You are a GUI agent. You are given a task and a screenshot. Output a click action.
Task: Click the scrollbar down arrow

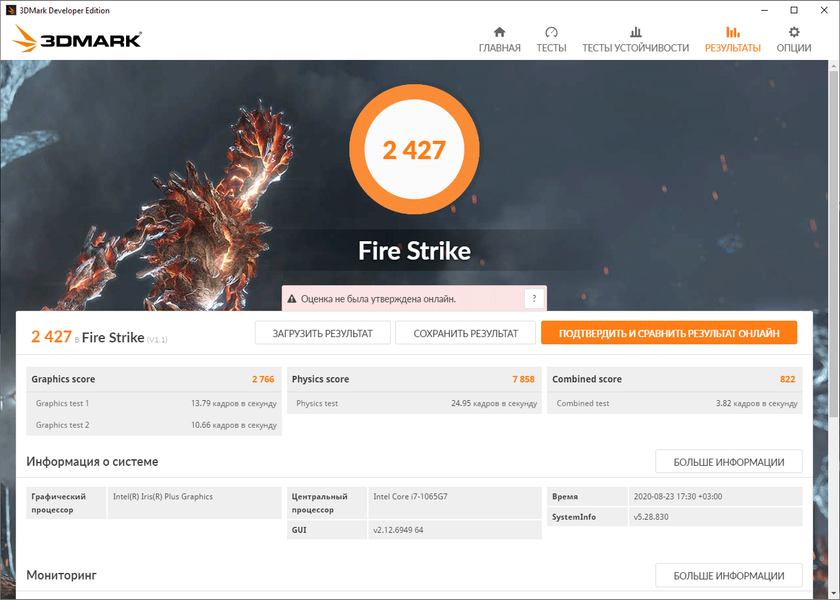coord(834,594)
